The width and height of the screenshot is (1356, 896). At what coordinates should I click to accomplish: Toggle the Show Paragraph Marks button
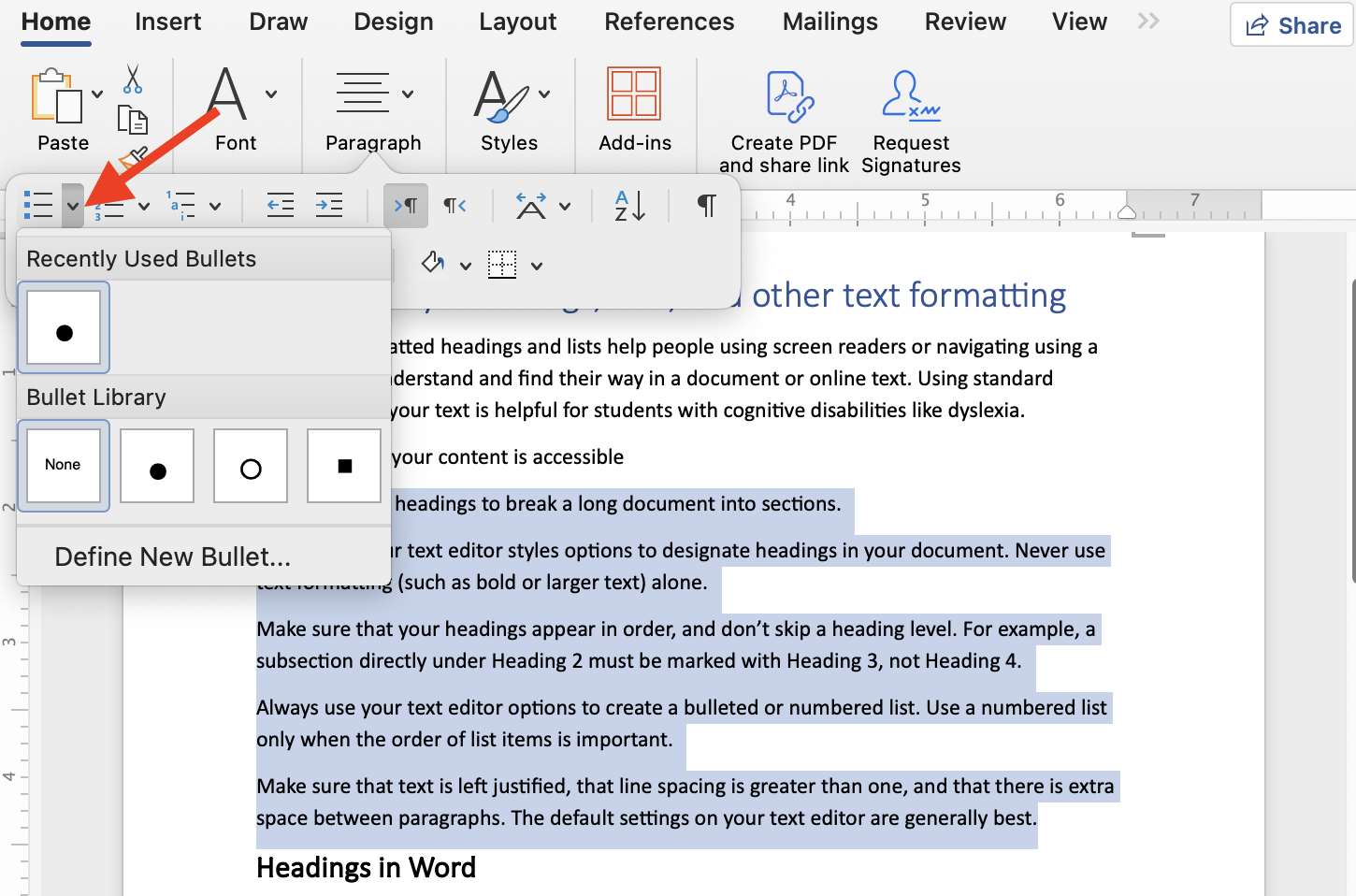click(x=705, y=205)
